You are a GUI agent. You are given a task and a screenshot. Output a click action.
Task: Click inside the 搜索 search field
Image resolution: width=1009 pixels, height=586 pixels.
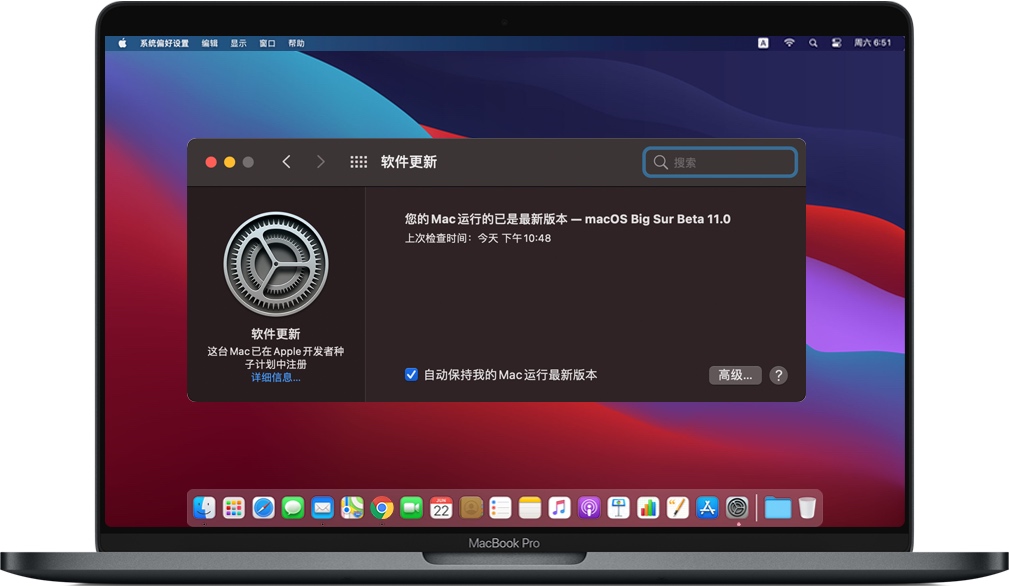pyautogui.click(x=718, y=161)
